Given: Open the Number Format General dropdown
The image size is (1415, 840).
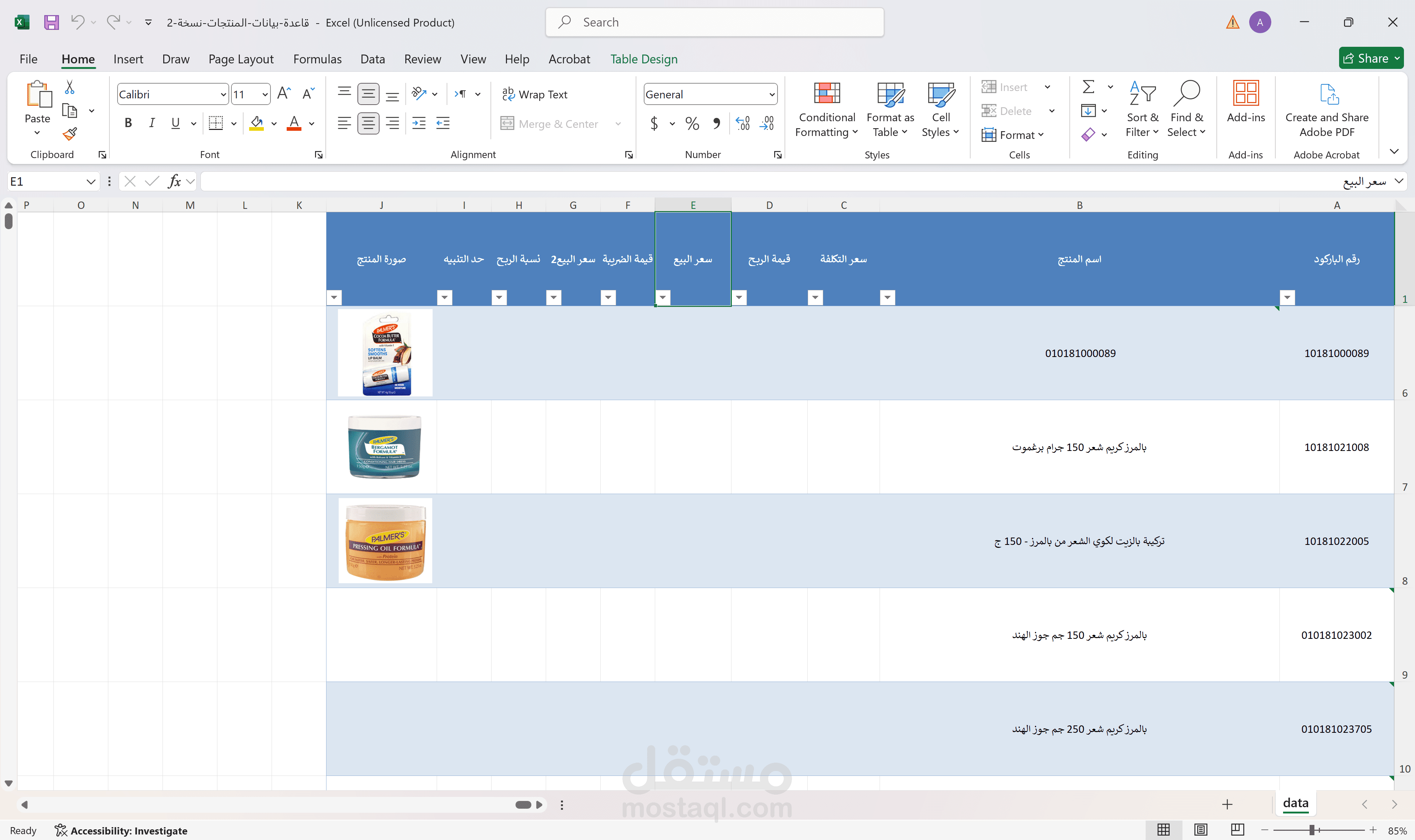Looking at the screenshot, I should [x=772, y=95].
